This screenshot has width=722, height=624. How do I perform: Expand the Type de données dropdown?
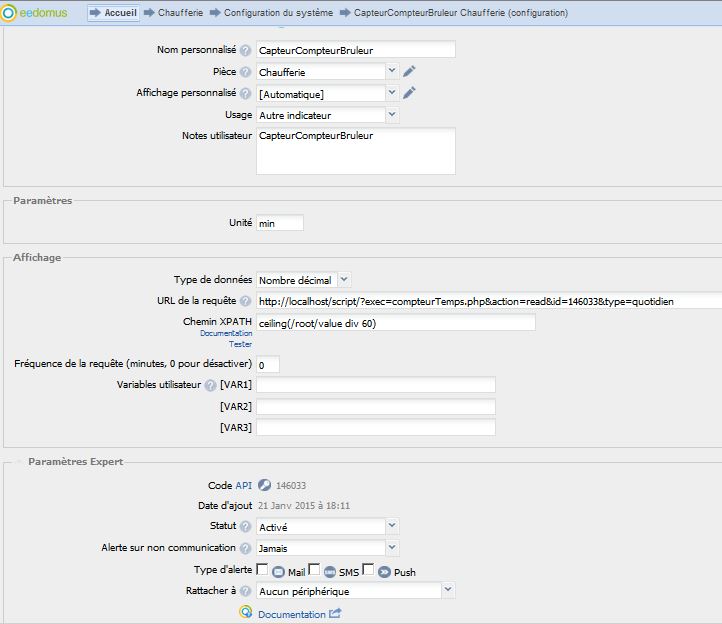pyautogui.click(x=303, y=280)
